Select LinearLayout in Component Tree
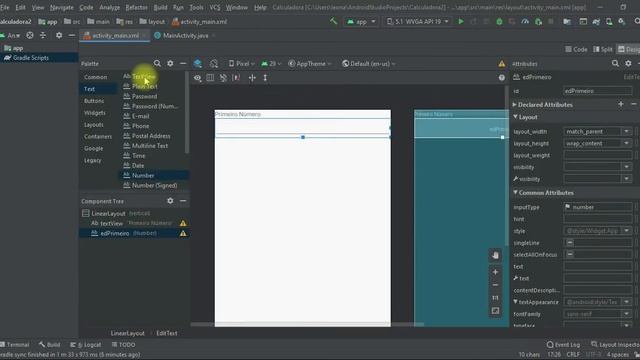The height and width of the screenshot is (360, 640). click(x=108, y=213)
